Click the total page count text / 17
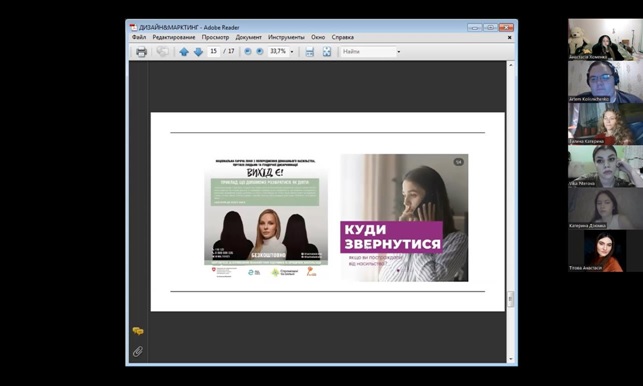 pos(229,51)
